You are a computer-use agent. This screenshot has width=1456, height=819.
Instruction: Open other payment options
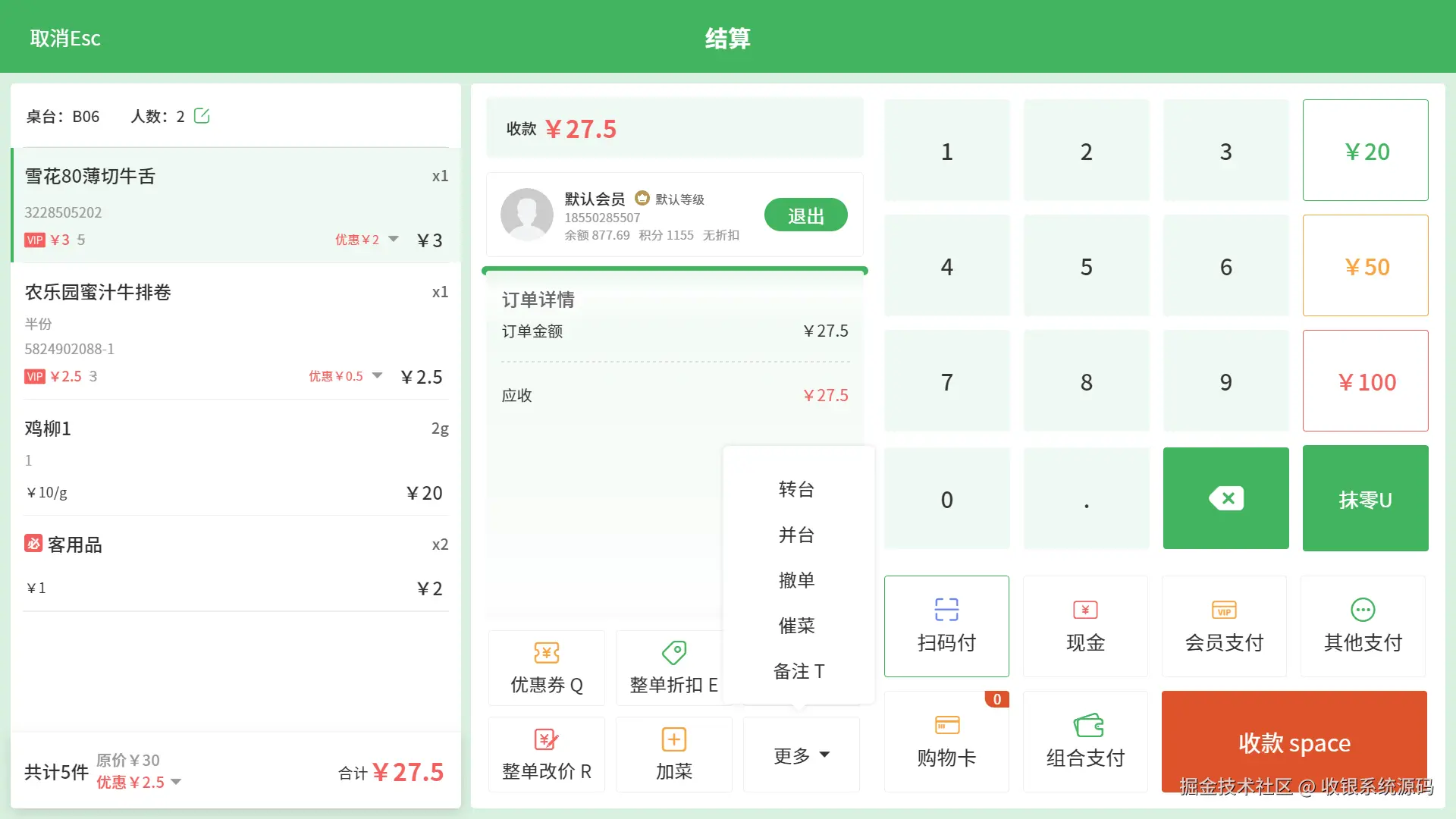[1363, 626]
